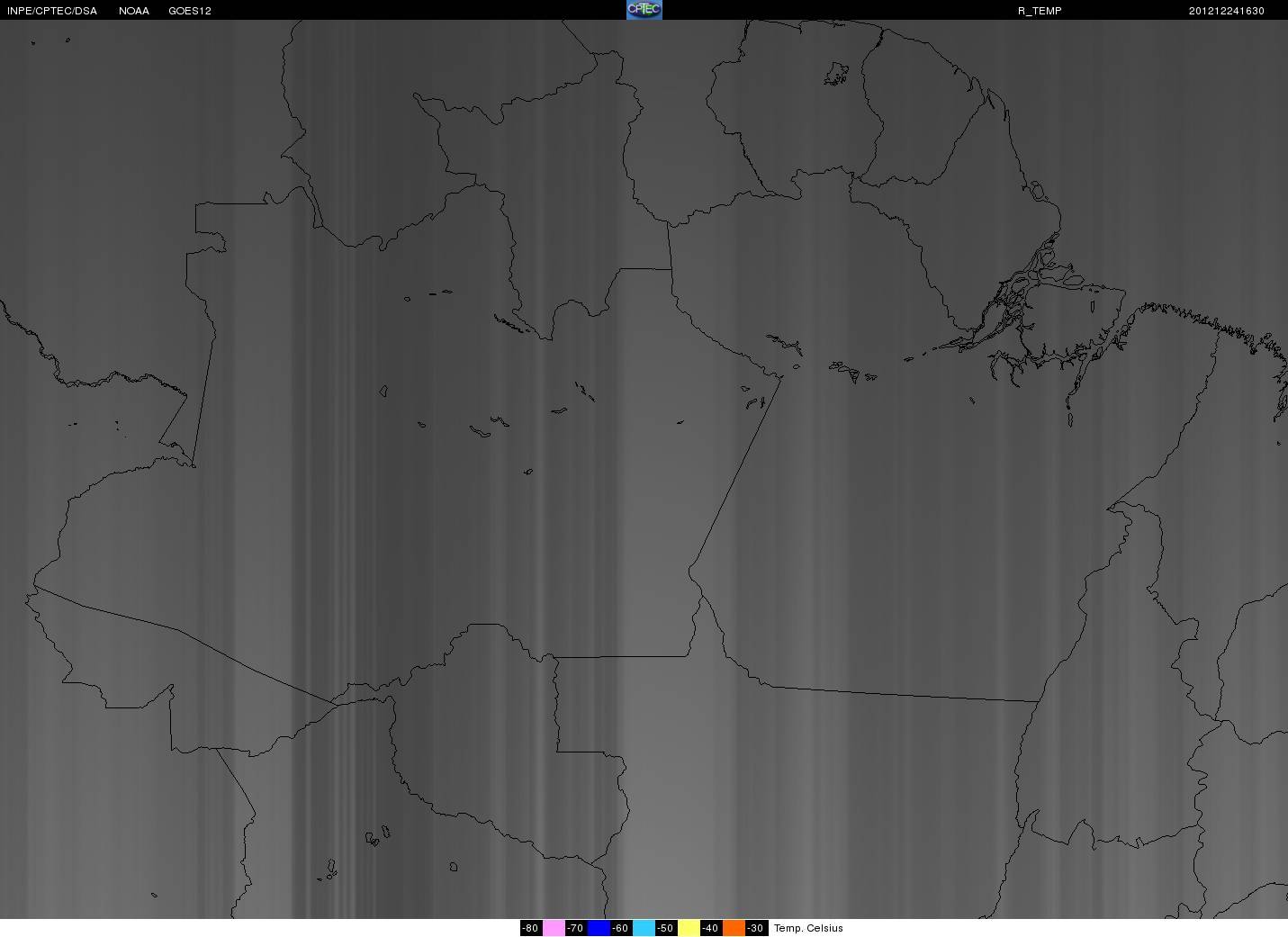Click the -70 legend label

(576, 928)
